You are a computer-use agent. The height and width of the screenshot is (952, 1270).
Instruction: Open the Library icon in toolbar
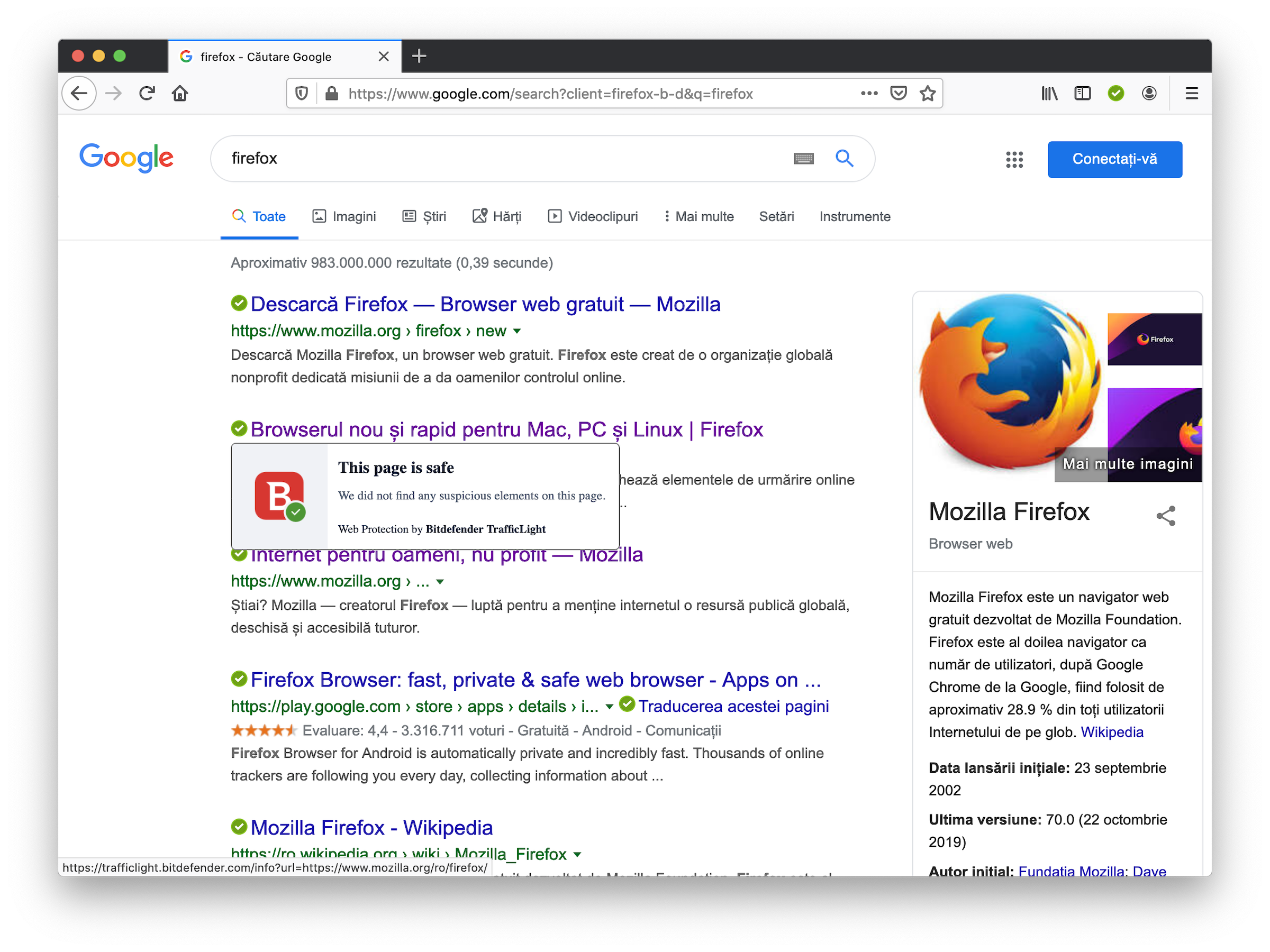[1049, 93]
